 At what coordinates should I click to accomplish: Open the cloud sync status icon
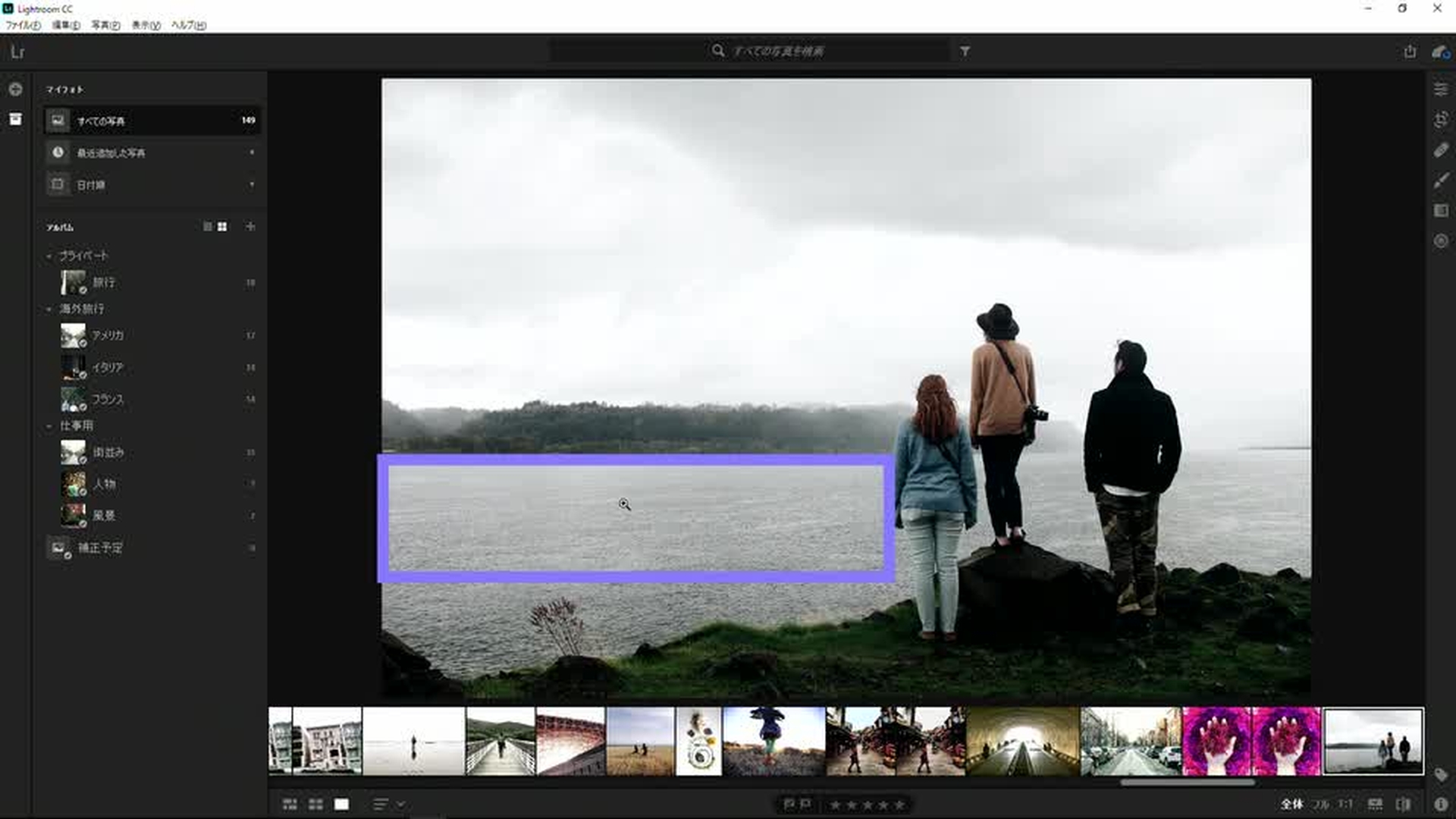(x=1439, y=52)
